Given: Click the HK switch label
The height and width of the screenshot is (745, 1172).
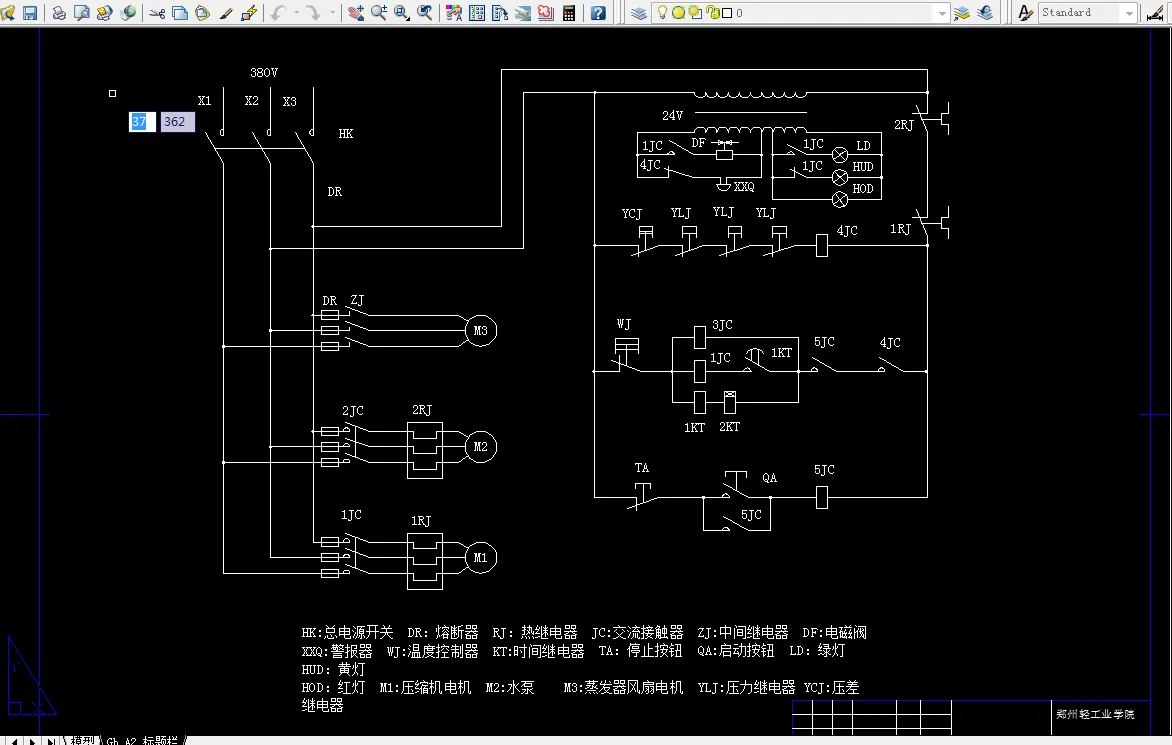Looking at the screenshot, I should pyautogui.click(x=345, y=134).
